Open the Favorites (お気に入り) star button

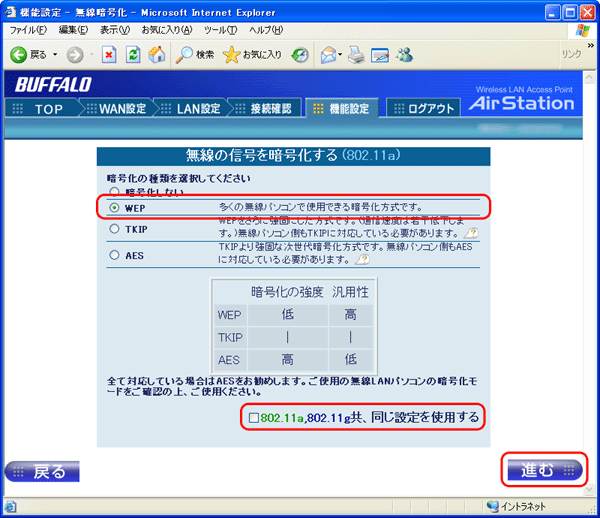point(252,54)
